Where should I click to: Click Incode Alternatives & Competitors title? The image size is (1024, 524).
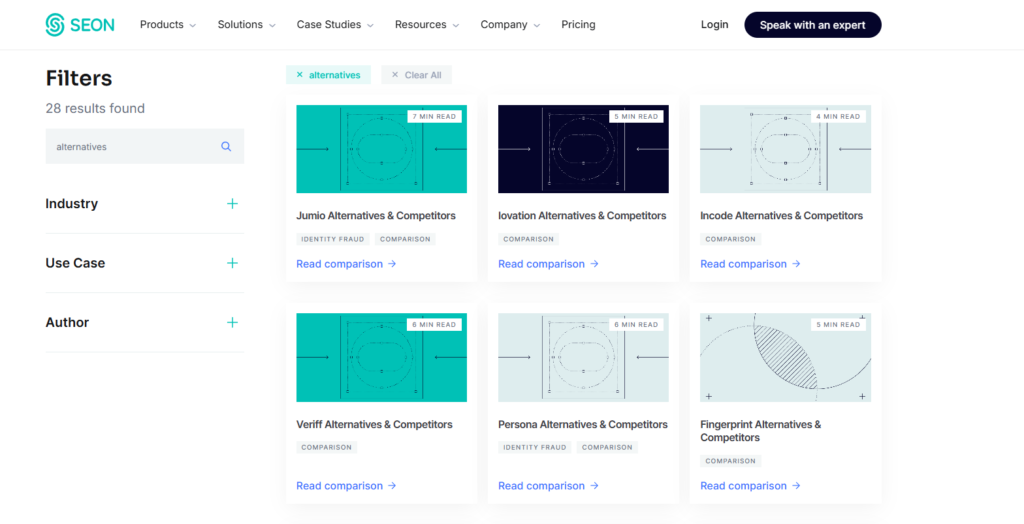pos(781,216)
